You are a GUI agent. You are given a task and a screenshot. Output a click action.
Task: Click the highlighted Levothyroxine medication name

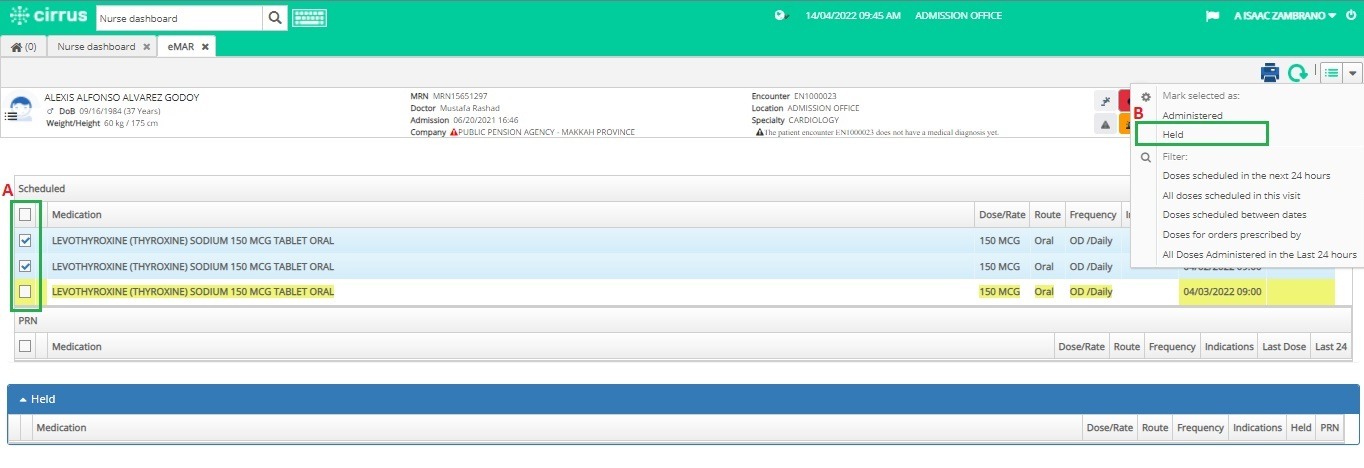[x=193, y=292]
